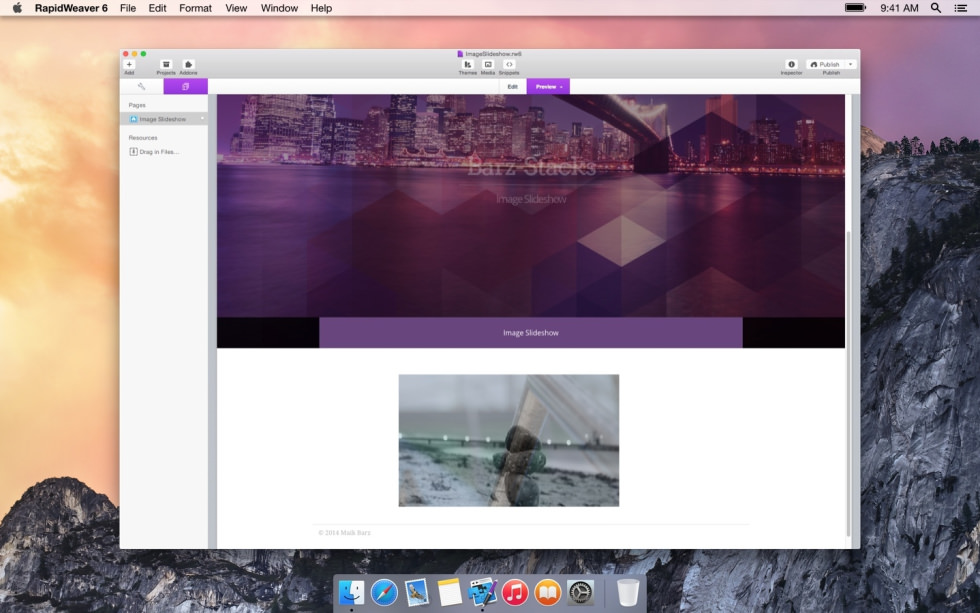Open the Window menu
Screen dimensions: 980x613
(279, 8)
